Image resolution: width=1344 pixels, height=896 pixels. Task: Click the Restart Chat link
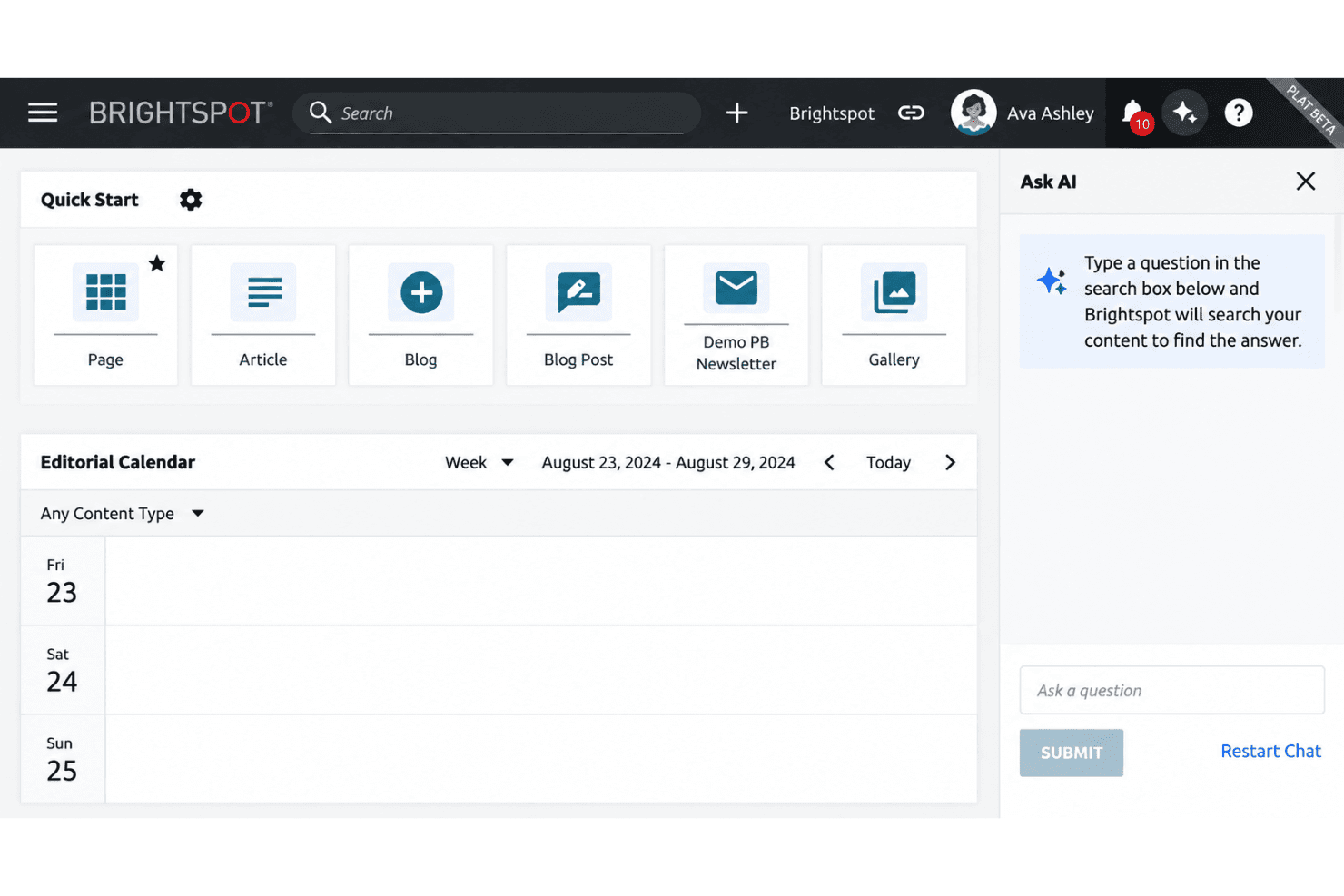[1270, 751]
